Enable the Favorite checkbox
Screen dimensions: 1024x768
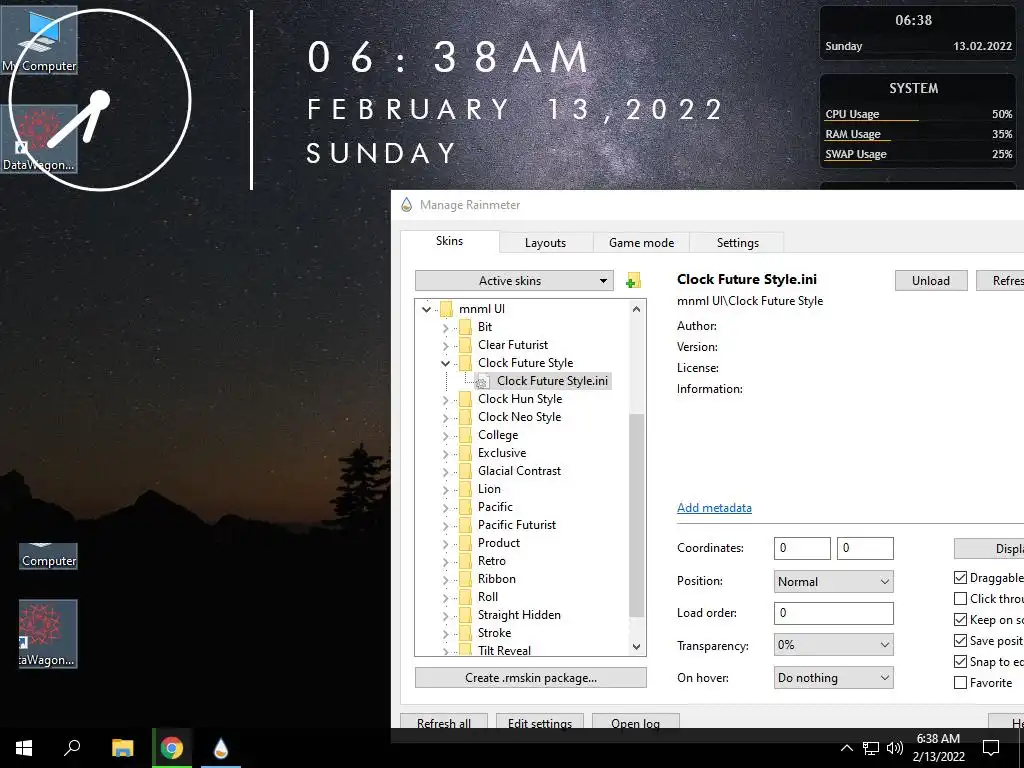coord(961,682)
